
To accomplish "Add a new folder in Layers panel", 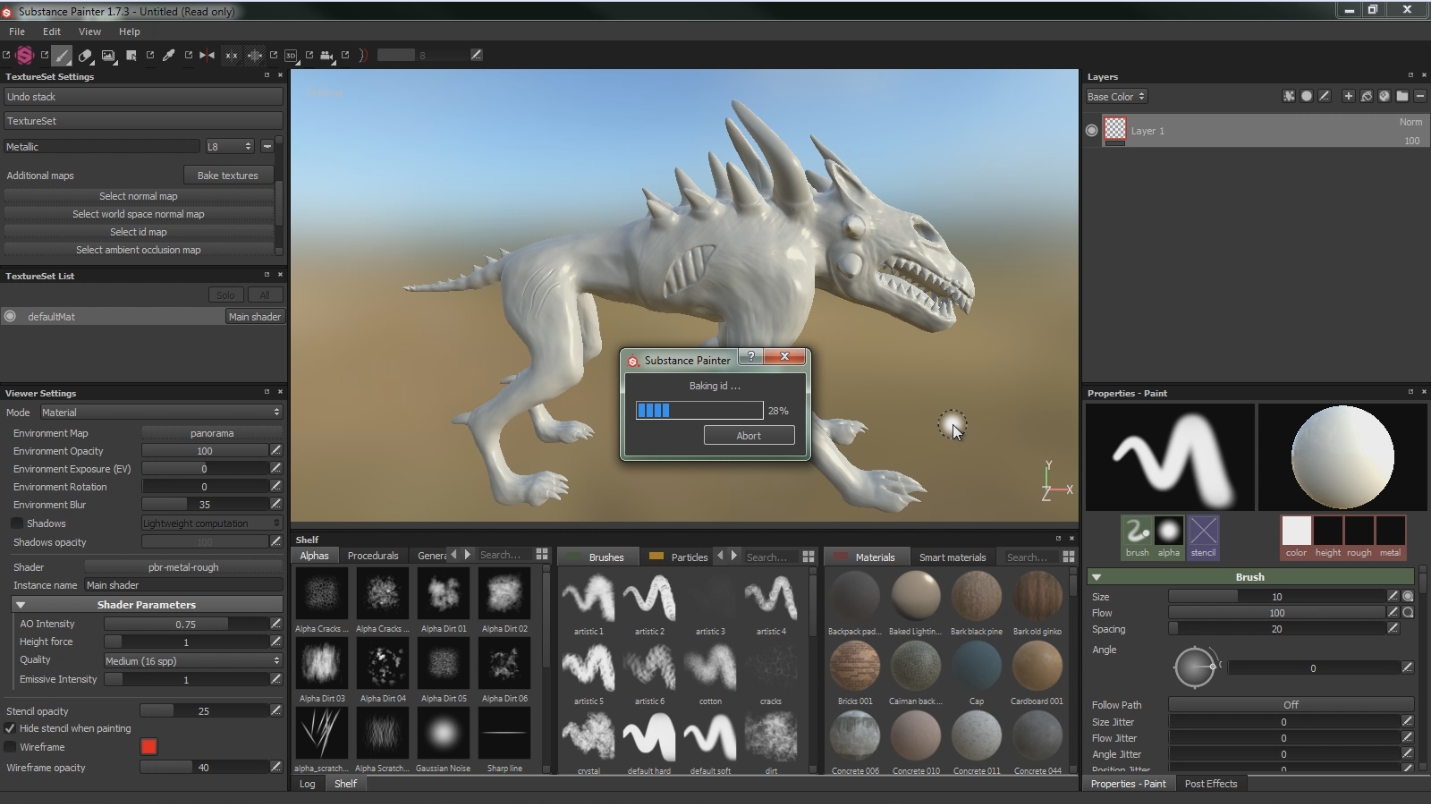I will pyautogui.click(x=1402, y=96).
